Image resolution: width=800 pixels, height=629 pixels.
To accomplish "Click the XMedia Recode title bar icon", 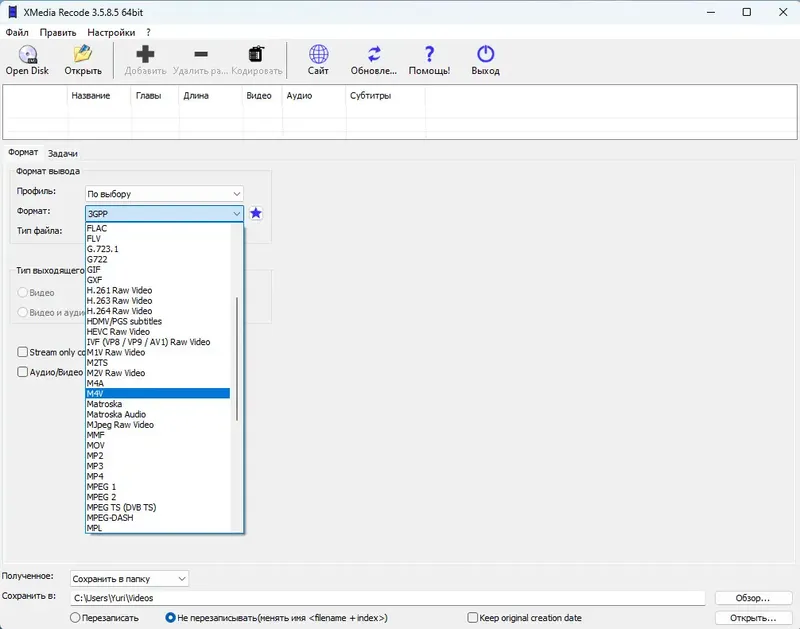I will pyautogui.click(x=13, y=12).
